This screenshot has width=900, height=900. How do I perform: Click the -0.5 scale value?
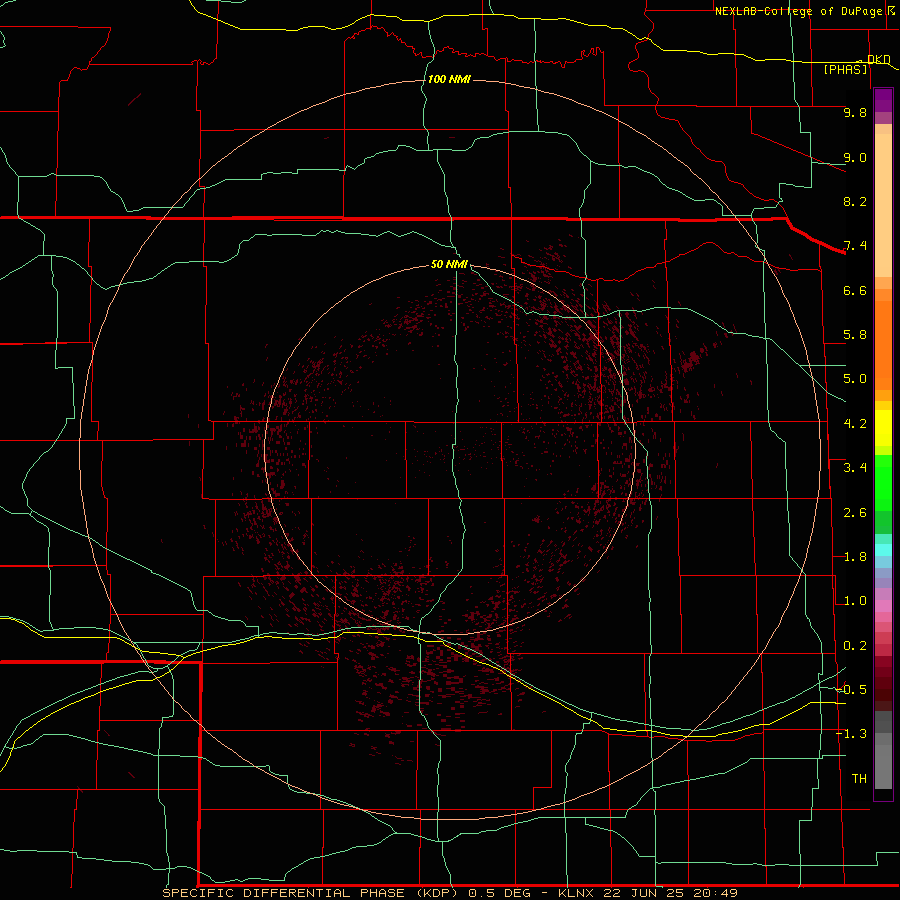[852, 690]
